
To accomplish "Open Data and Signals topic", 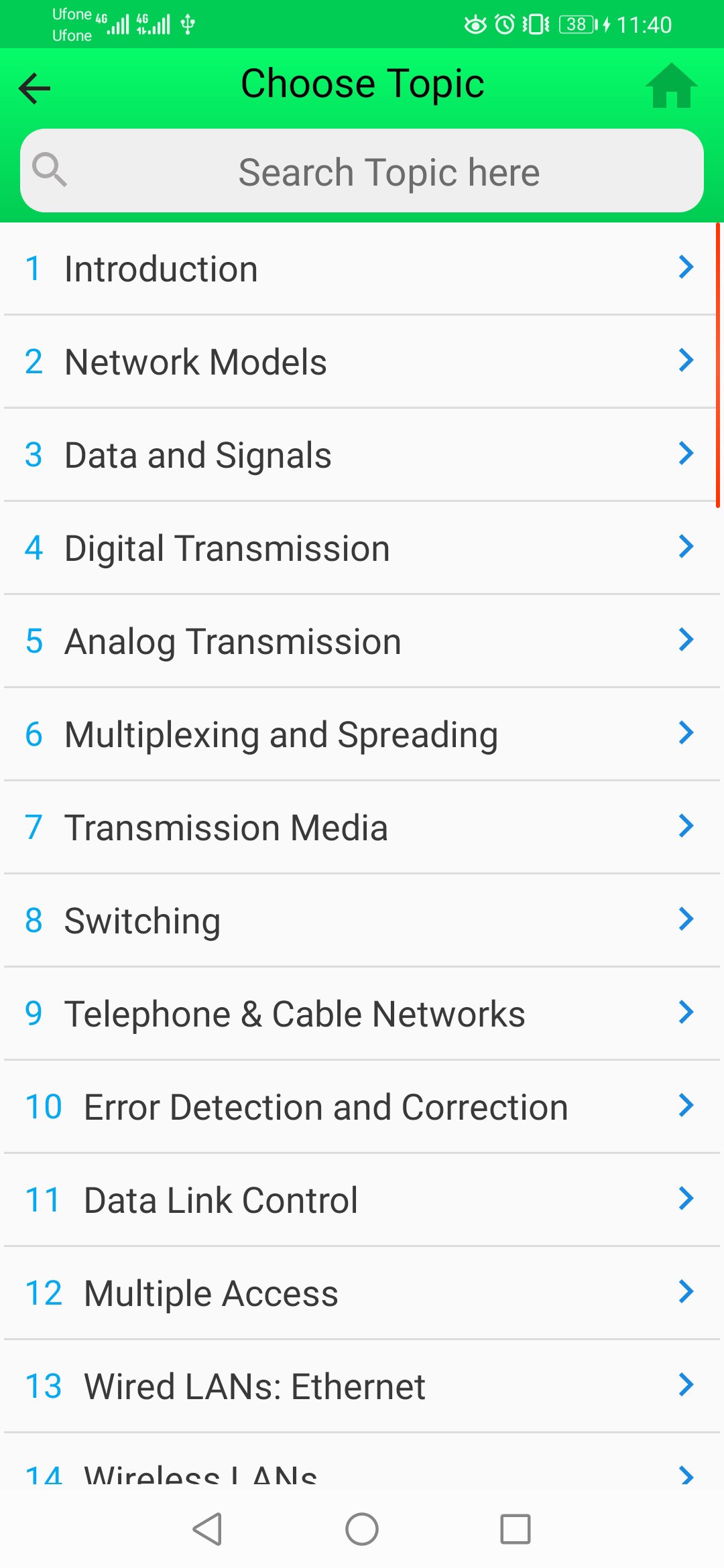I will point(362,455).
